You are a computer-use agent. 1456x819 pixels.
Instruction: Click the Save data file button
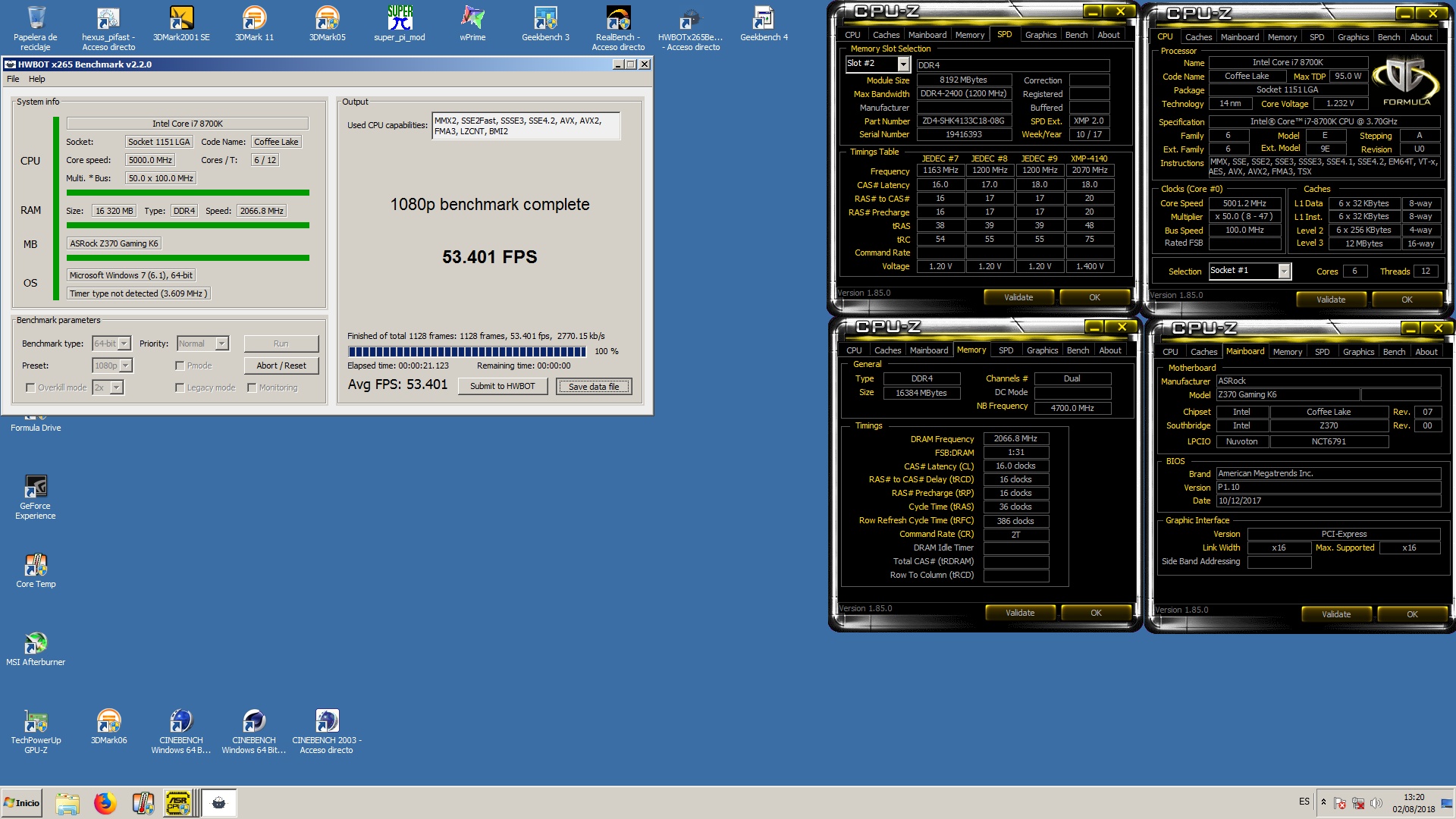coord(594,387)
